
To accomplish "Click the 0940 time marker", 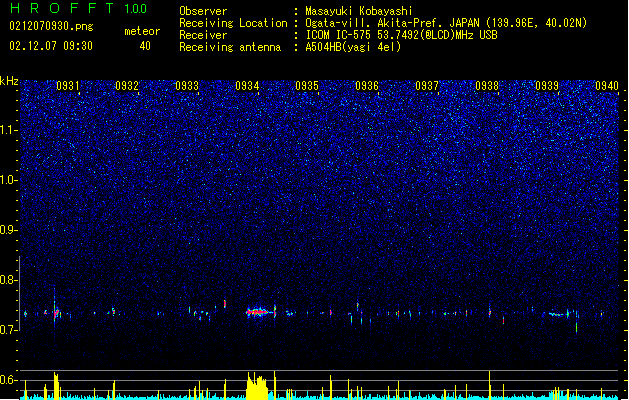I will tap(607, 86).
